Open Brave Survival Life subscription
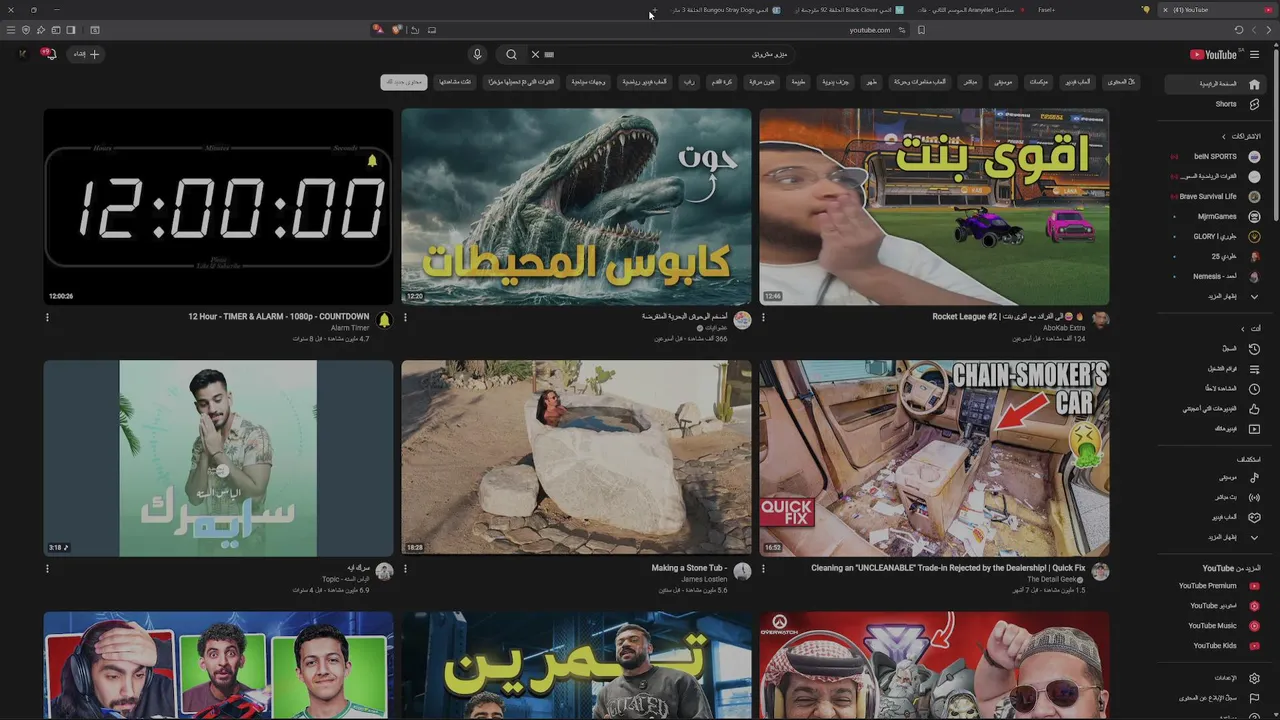This screenshot has width=1280, height=720. click(1217, 197)
